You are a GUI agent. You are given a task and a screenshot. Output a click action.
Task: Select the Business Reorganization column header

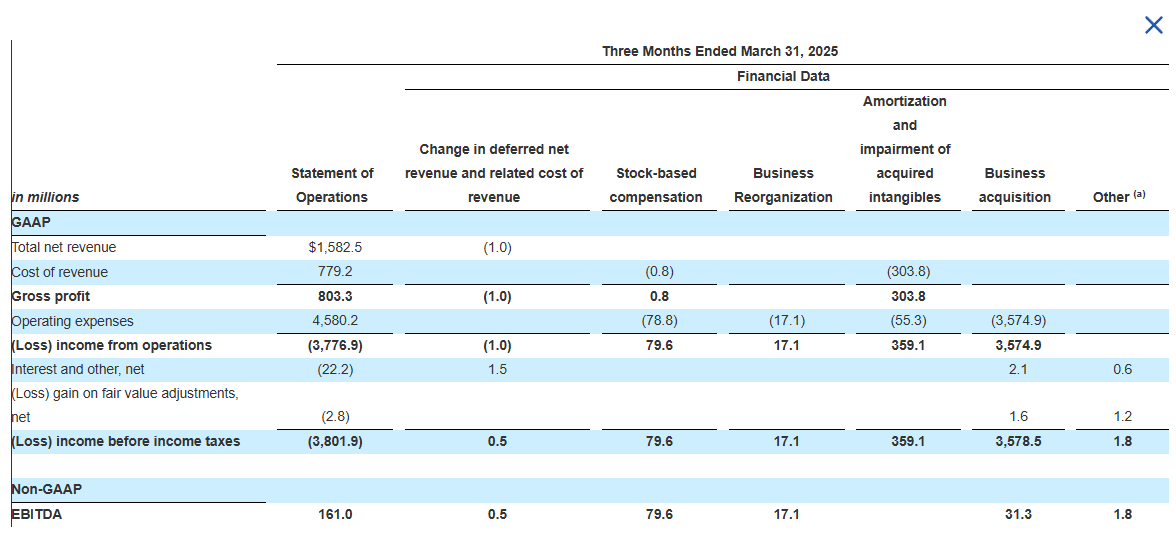pos(783,185)
